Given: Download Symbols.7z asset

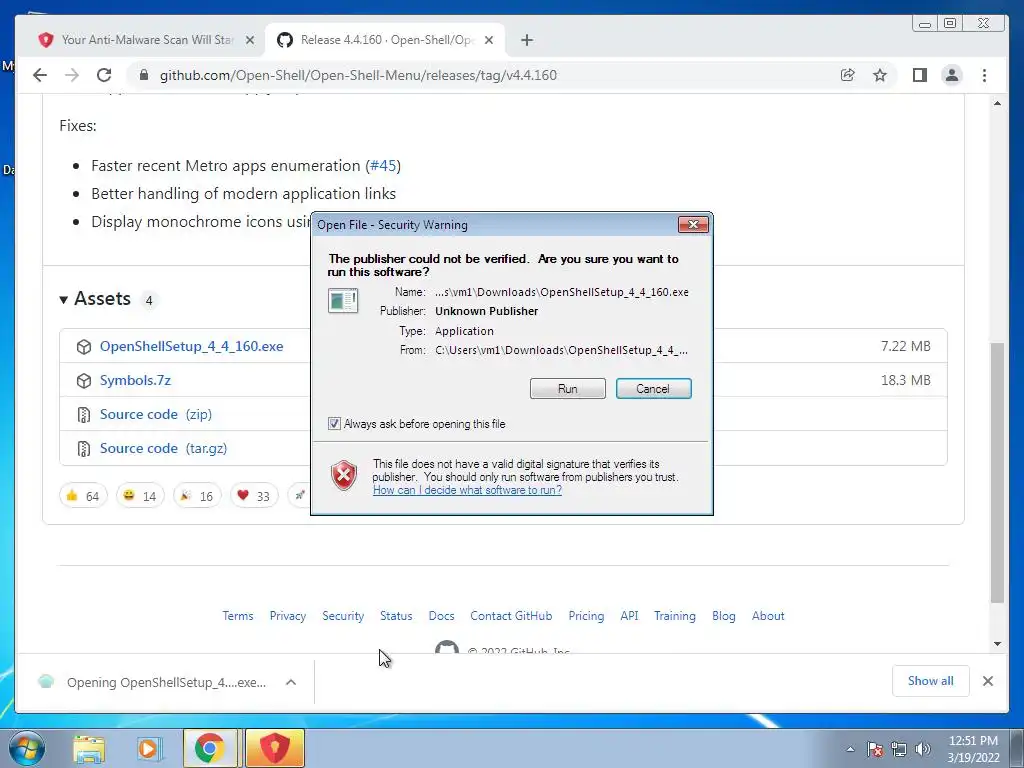Looking at the screenshot, I should click(135, 380).
